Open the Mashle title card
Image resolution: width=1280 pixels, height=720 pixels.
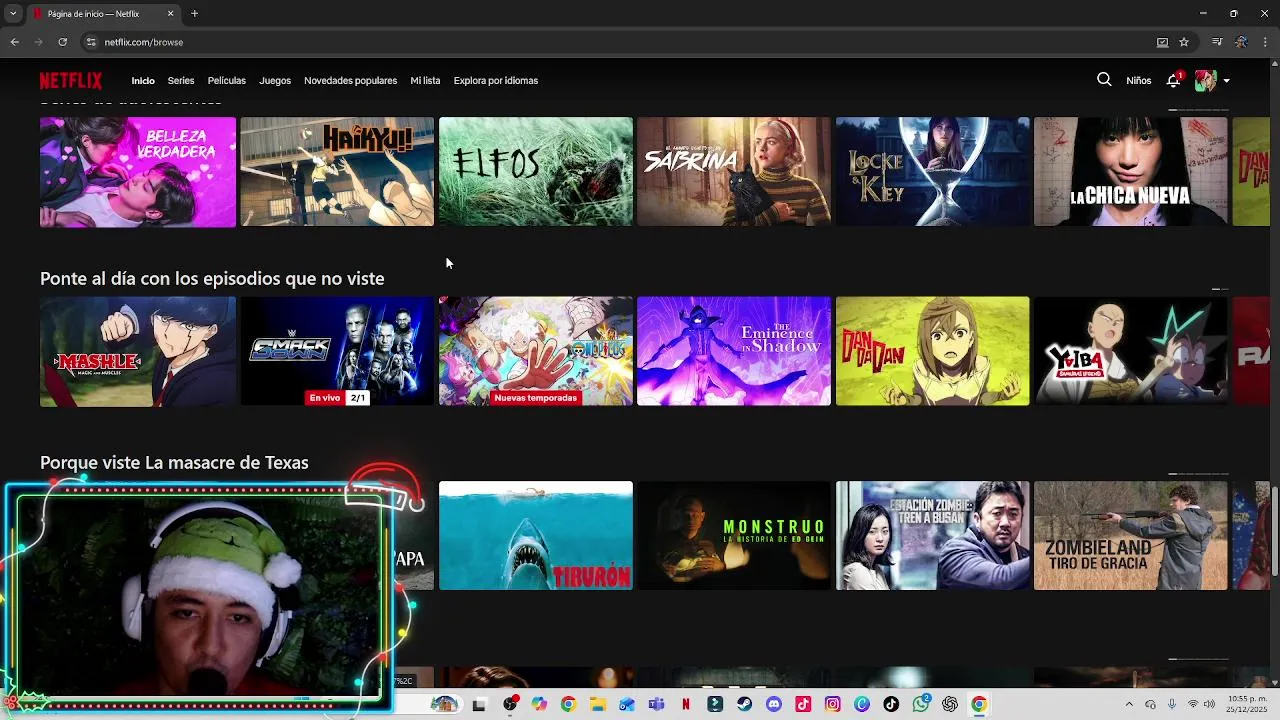[138, 351]
